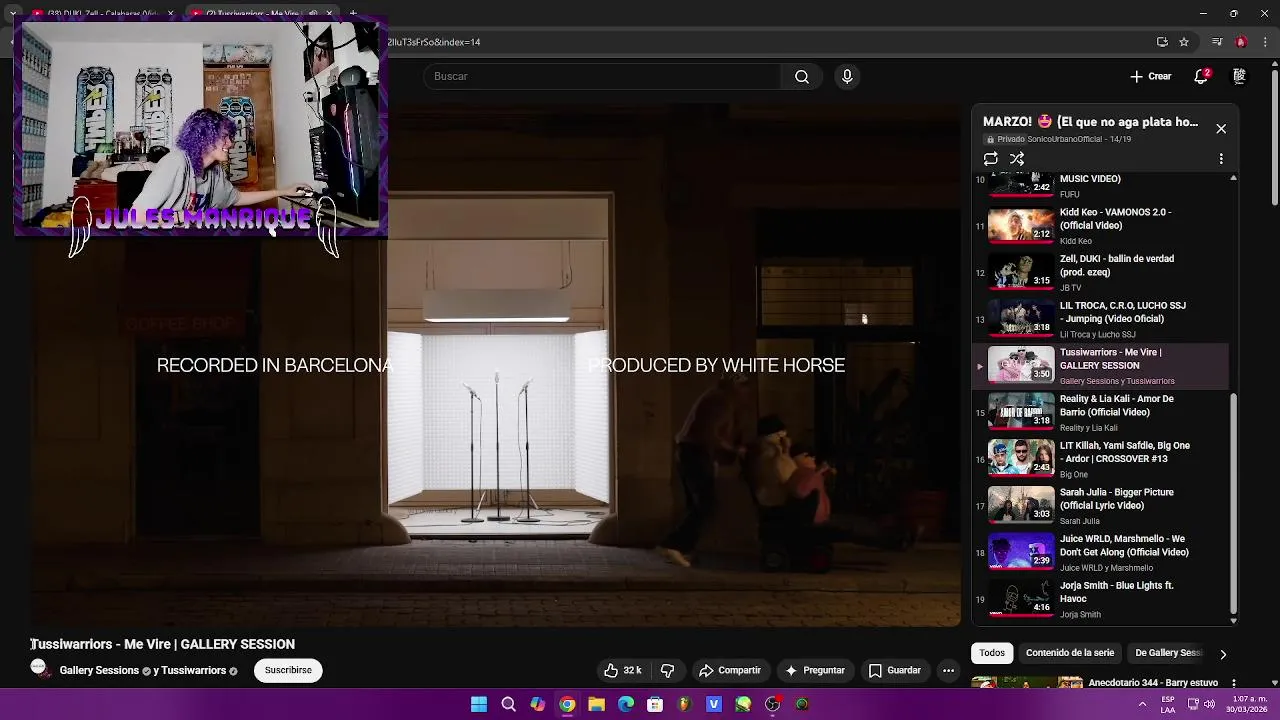The height and width of the screenshot is (720, 1280).
Task: Open playlist panel three-dot options
Action: tap(1221, 159)
